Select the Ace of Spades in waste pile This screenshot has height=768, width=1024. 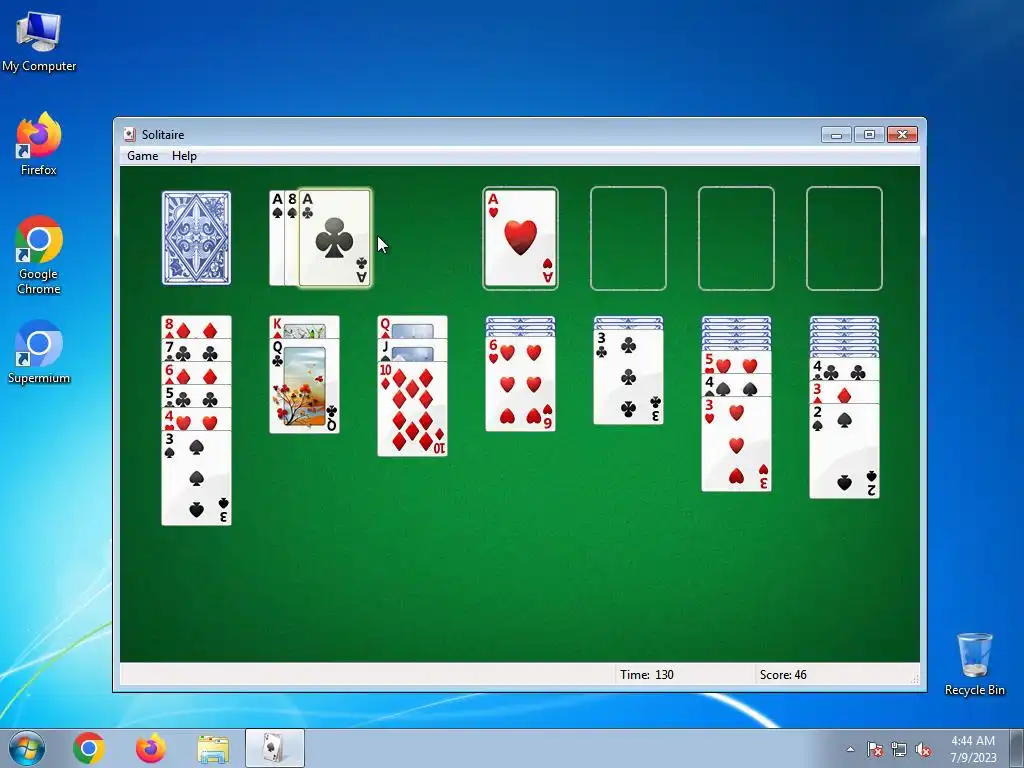pos(277,238)
